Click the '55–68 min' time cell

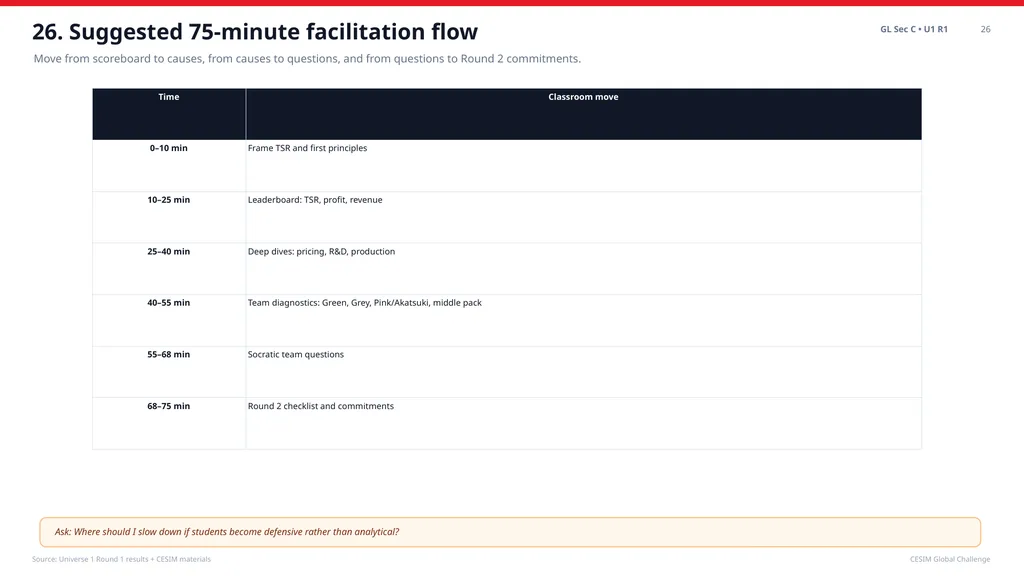168,372
